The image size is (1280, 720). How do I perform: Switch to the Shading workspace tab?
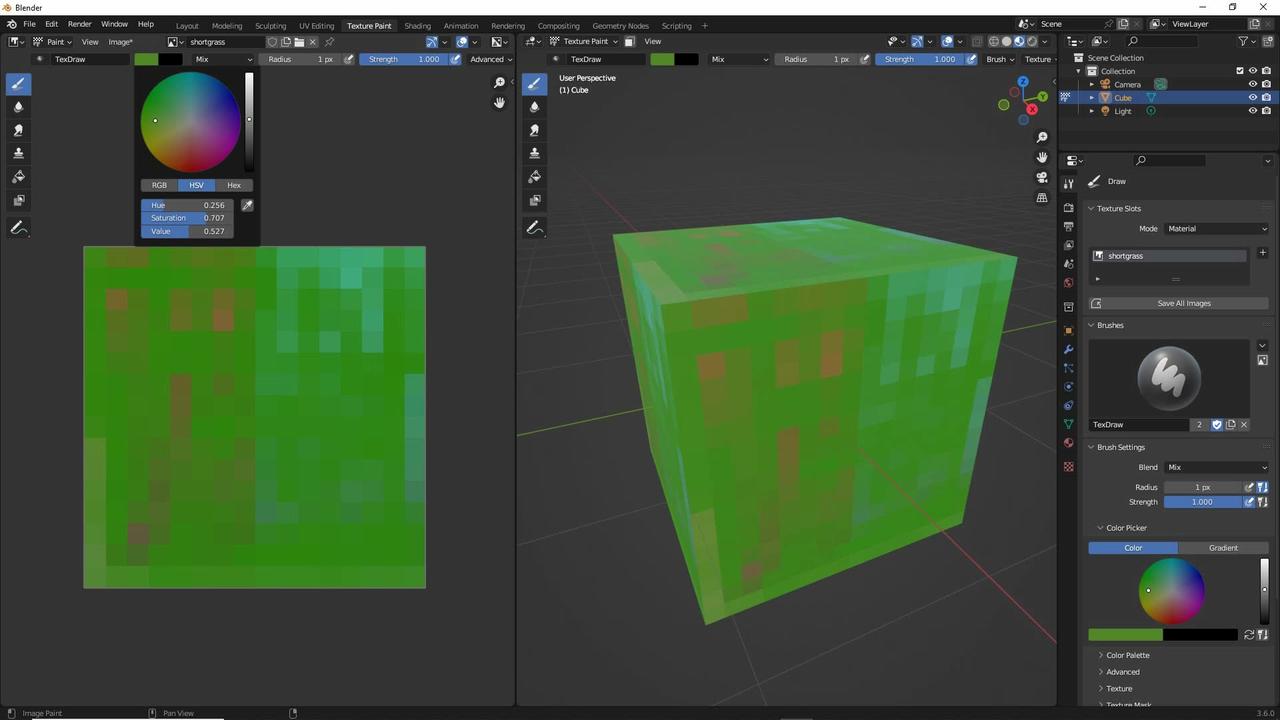click(x=417, y=25)
